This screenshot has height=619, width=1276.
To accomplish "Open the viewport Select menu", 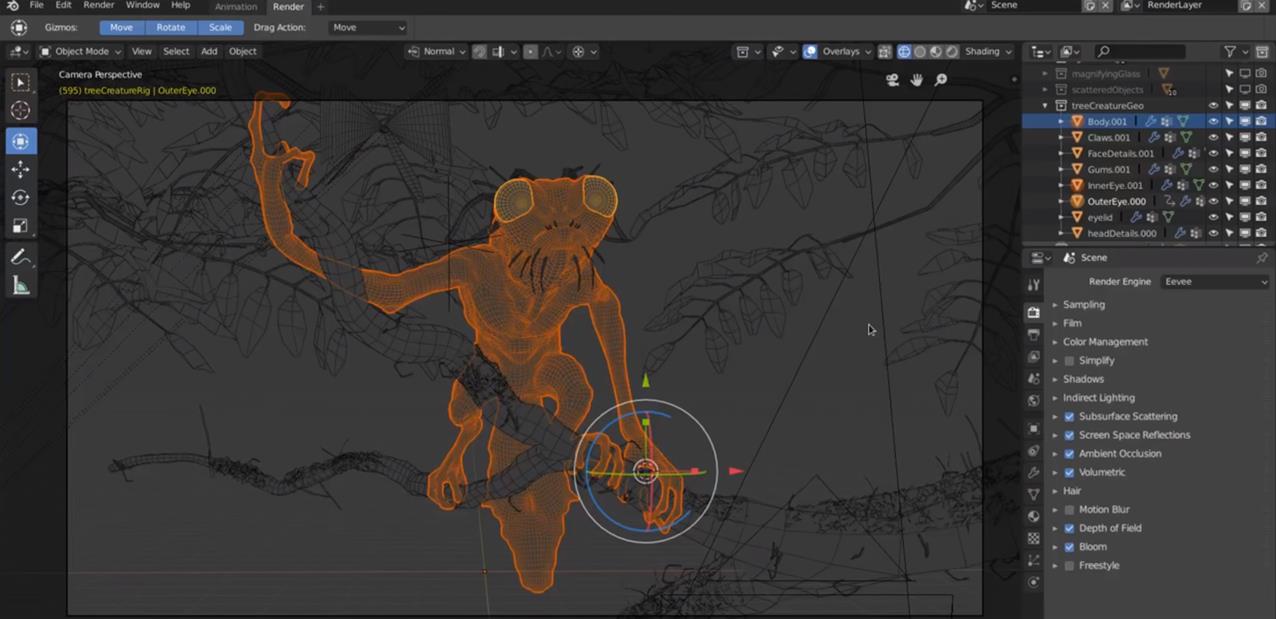I will [x=176, y=52].
